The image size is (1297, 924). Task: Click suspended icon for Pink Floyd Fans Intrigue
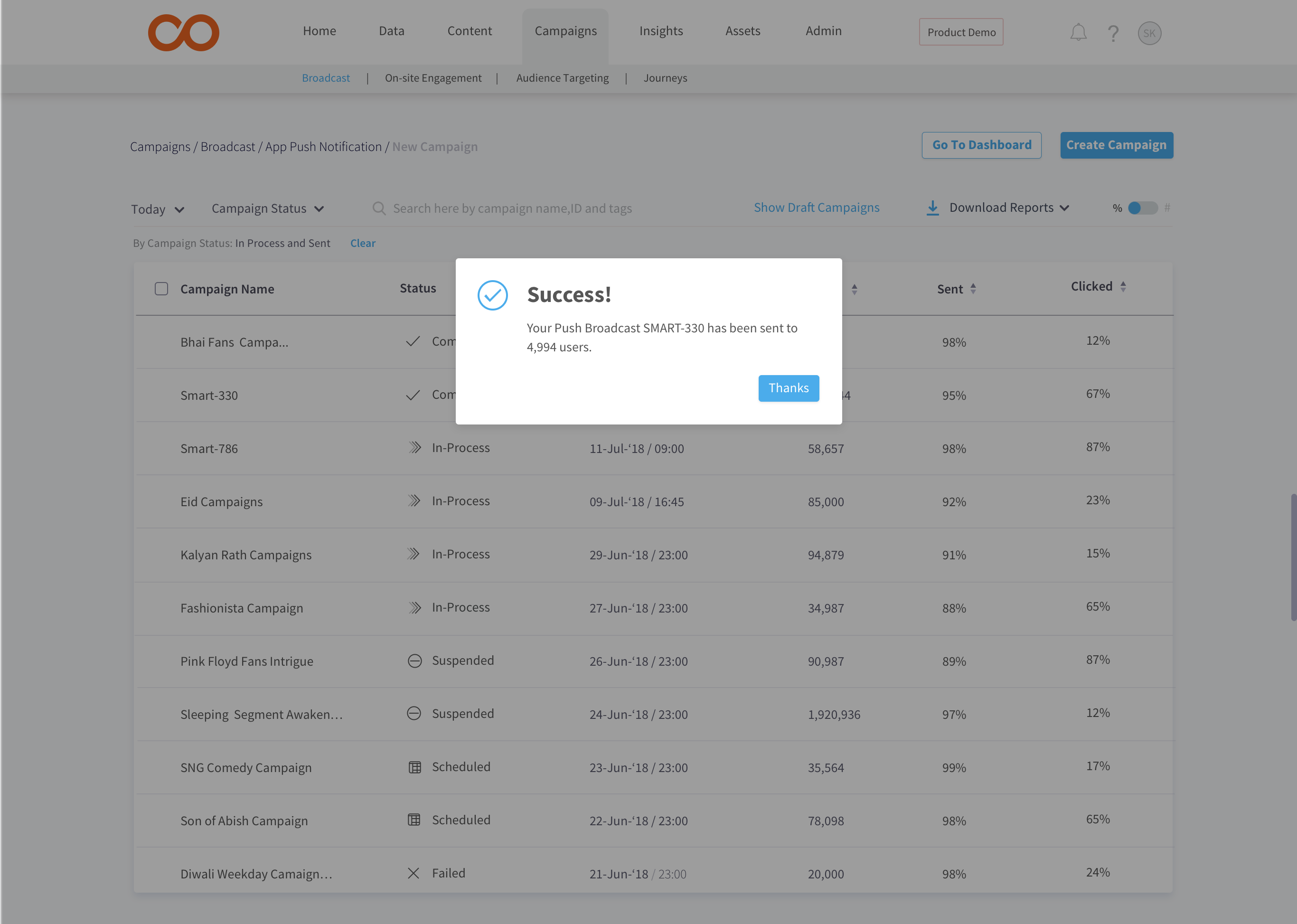[x=415, y=660]
